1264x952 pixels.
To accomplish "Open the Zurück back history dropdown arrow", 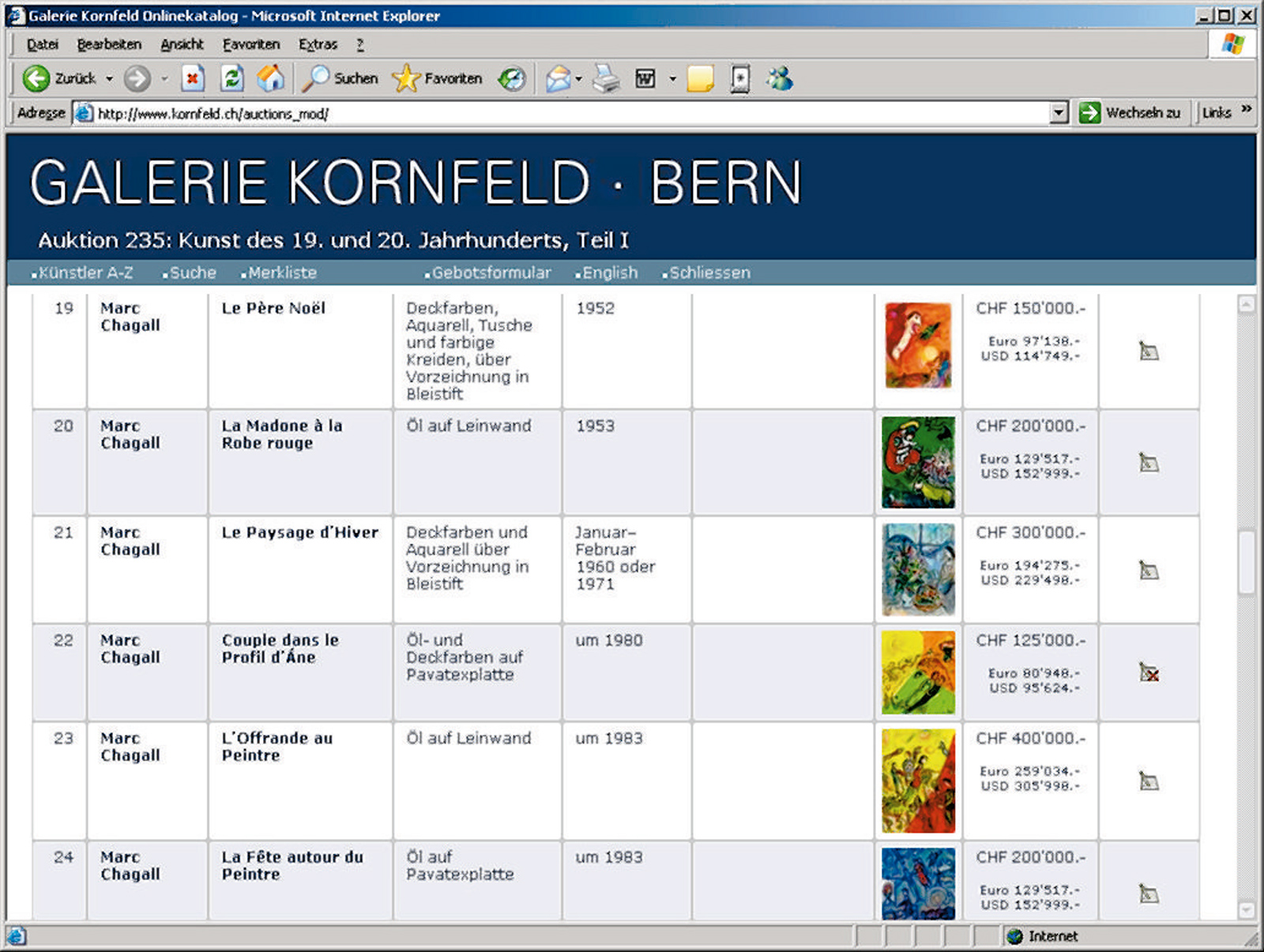I will pyautogui.click(x=109, y=79).
